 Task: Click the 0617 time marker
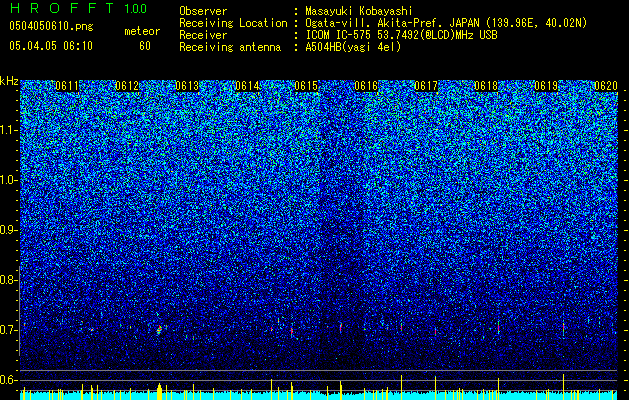click(426, 86)
